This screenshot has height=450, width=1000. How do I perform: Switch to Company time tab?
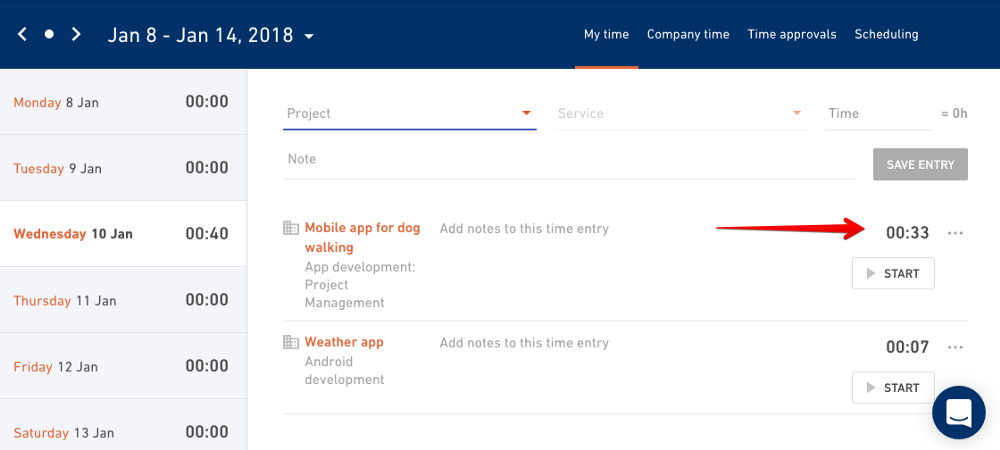tap(688, 34)
